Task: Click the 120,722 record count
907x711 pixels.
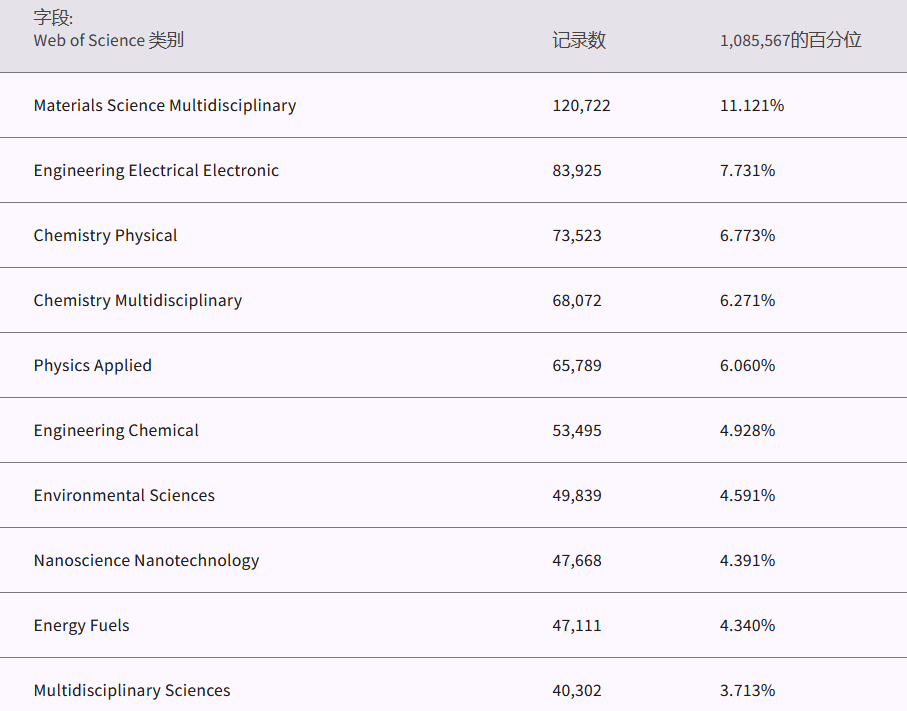Action: click(x=581, y=105)
